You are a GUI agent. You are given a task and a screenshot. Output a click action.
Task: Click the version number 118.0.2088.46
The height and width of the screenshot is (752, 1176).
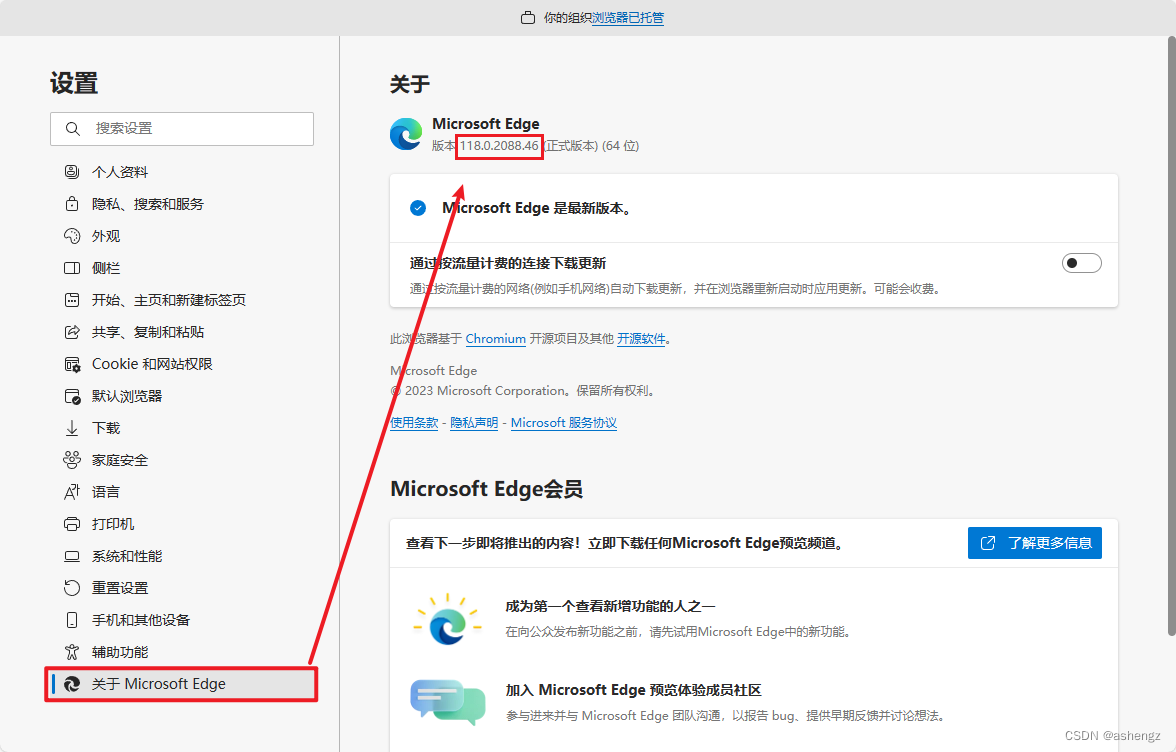tap(500, 145)
